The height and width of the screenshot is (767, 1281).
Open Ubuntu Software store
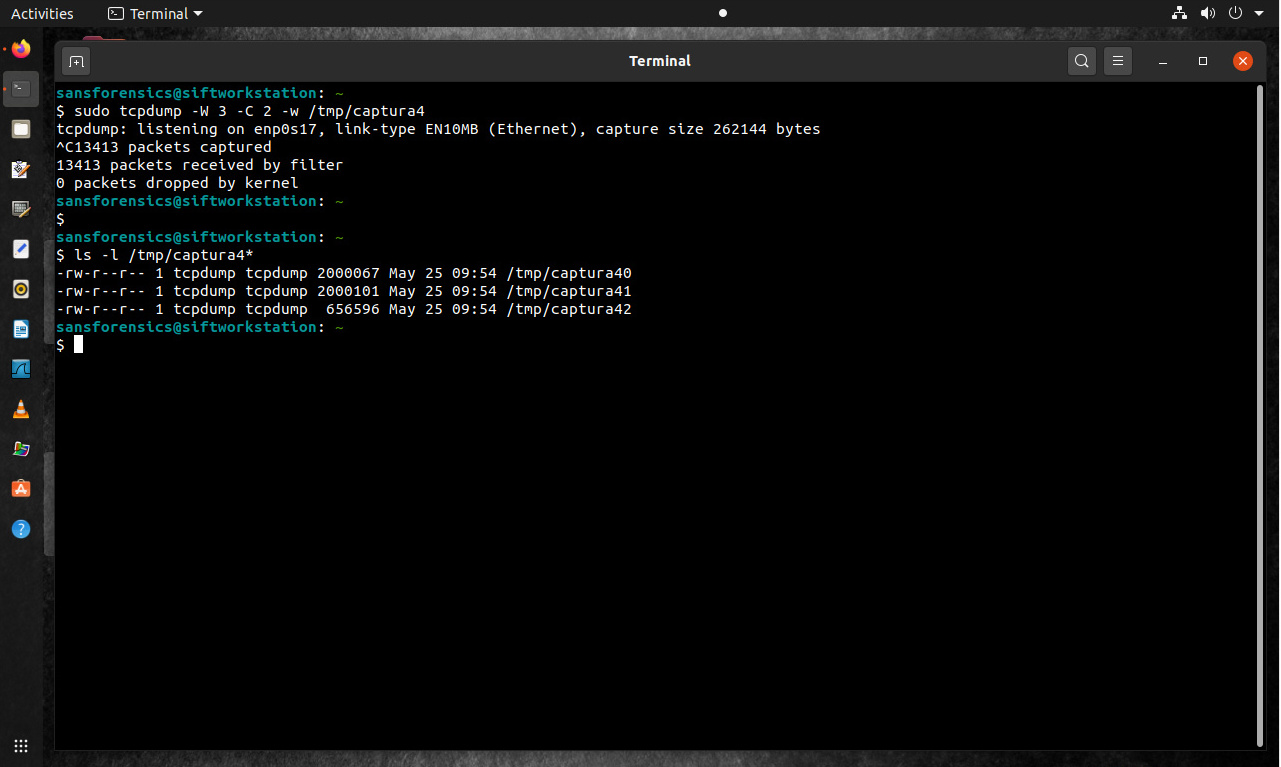(x=21, y=489)
